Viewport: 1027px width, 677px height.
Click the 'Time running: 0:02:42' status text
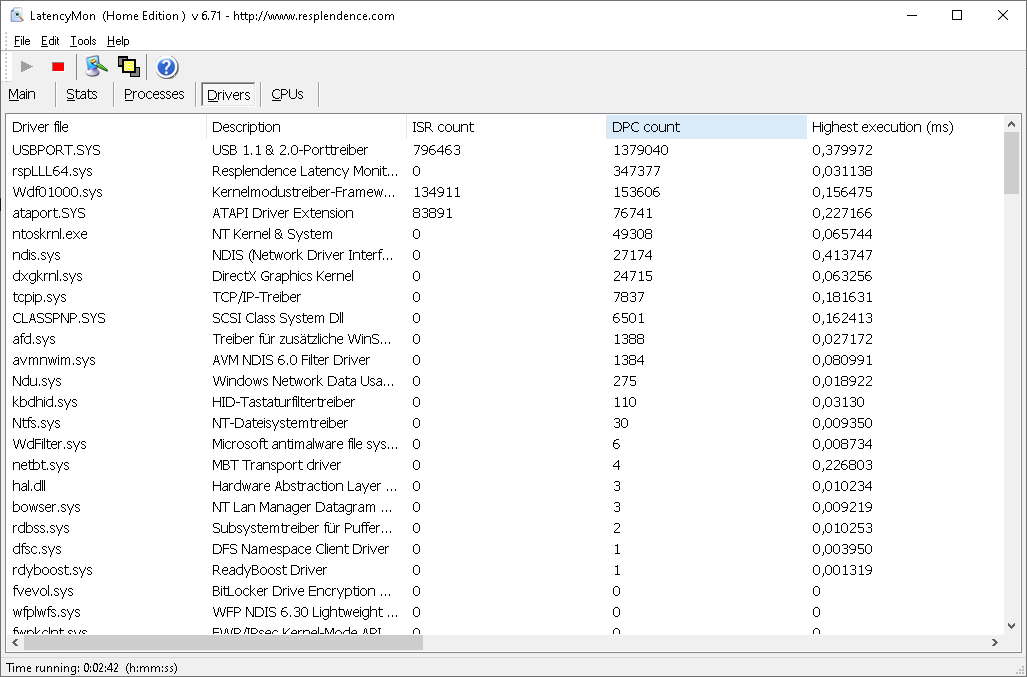pos(63,668)
